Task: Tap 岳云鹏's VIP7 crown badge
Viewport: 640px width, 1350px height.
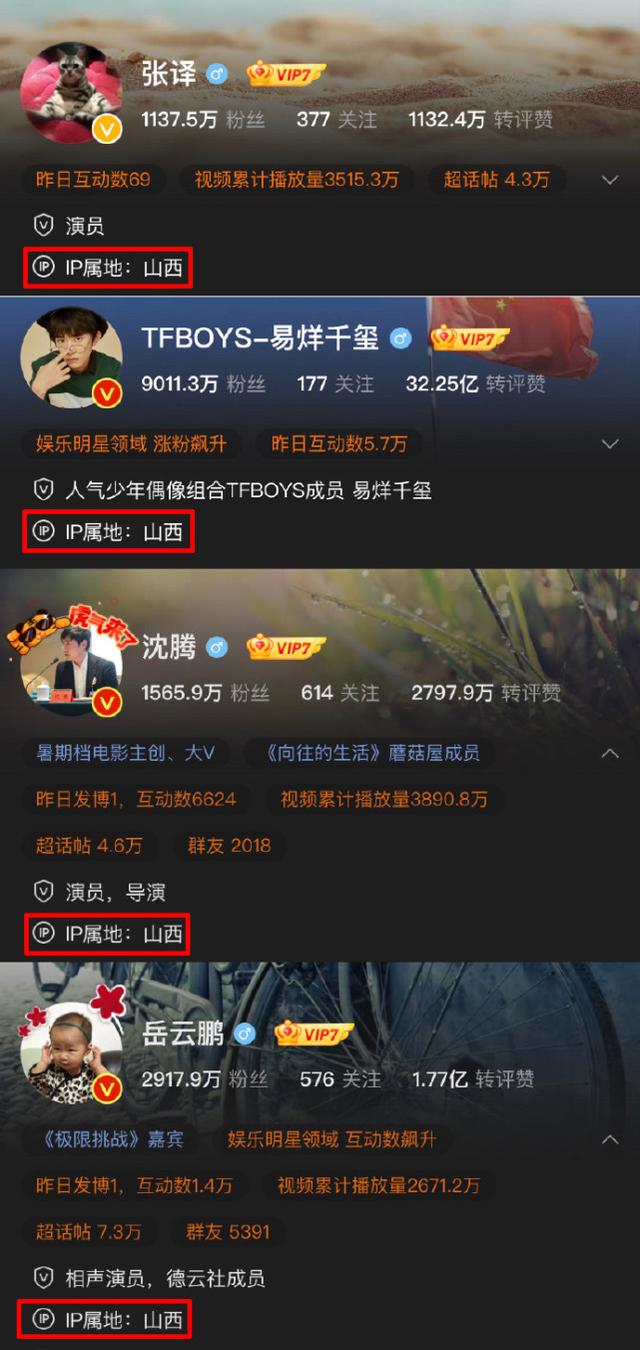Action: click(314, 1033)
